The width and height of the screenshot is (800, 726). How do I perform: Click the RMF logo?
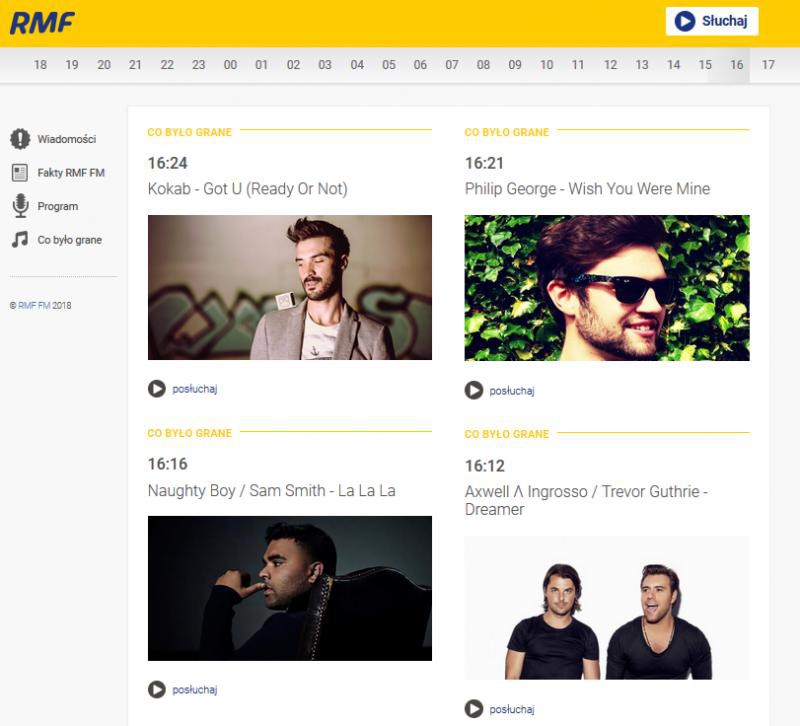coord(42,22)
